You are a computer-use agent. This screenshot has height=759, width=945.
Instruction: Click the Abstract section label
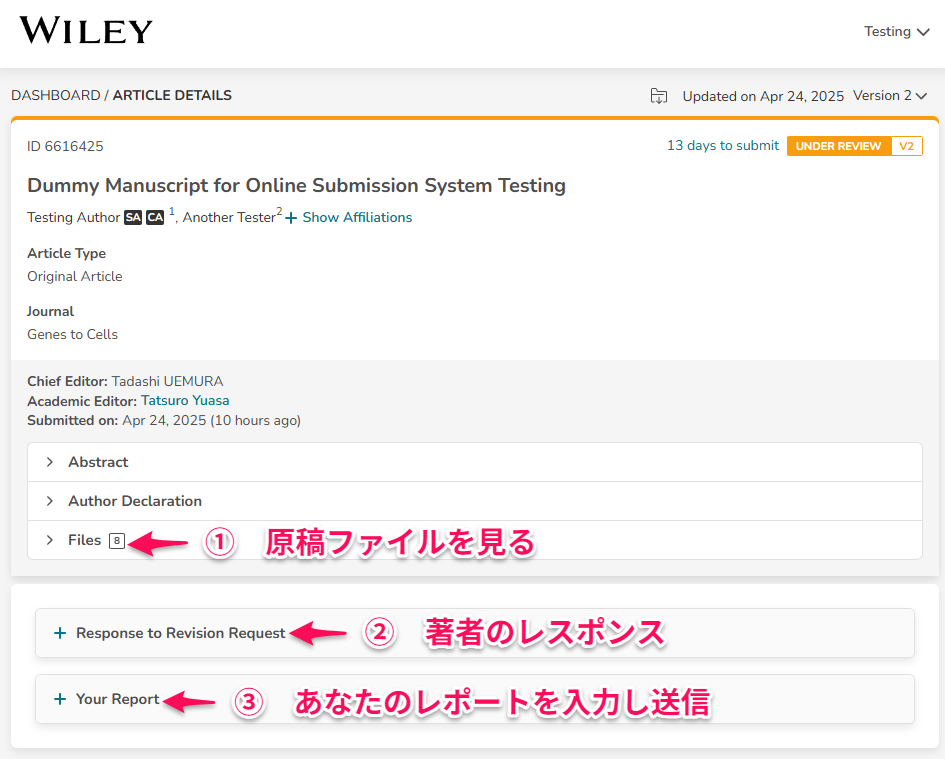pos(98,462)
